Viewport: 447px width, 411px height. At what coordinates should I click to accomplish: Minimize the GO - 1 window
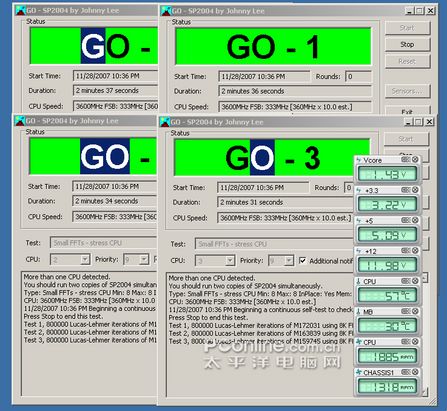[409, 11]
